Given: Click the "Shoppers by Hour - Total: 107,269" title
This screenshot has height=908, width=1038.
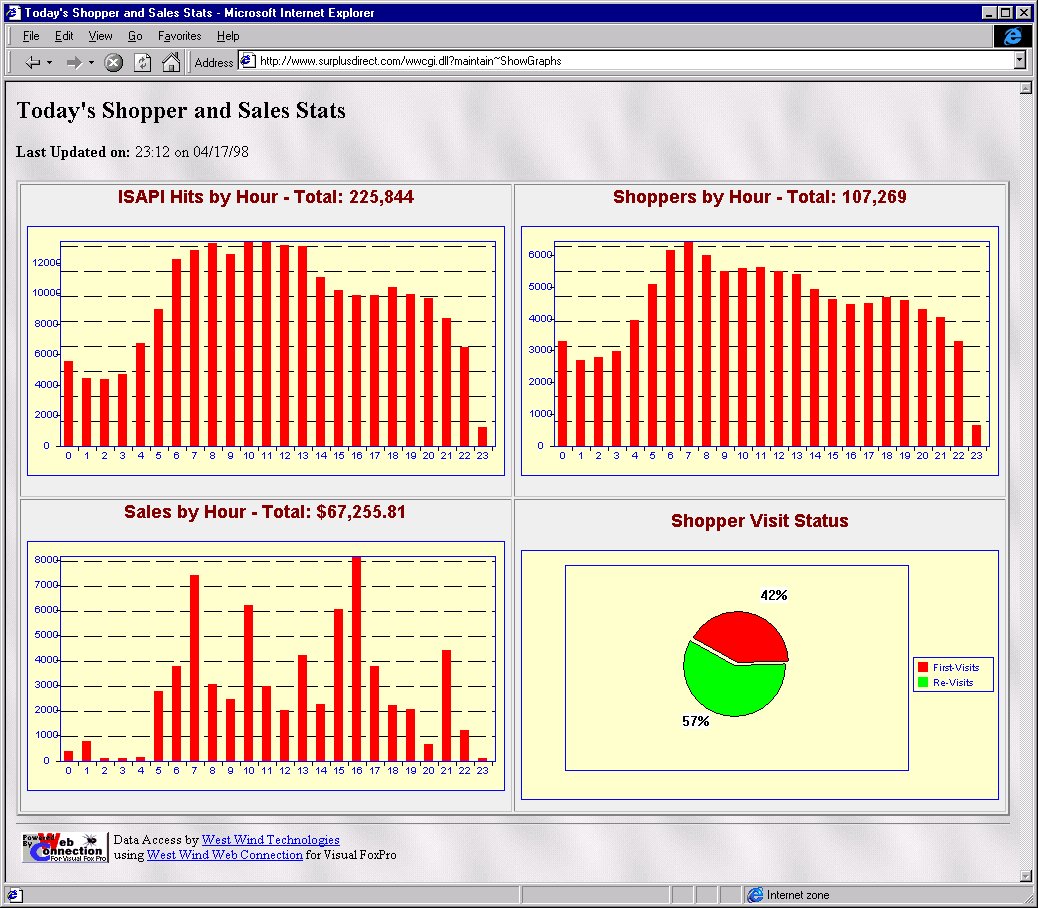Looking at the screenshot, I should [x=759, y=197].
